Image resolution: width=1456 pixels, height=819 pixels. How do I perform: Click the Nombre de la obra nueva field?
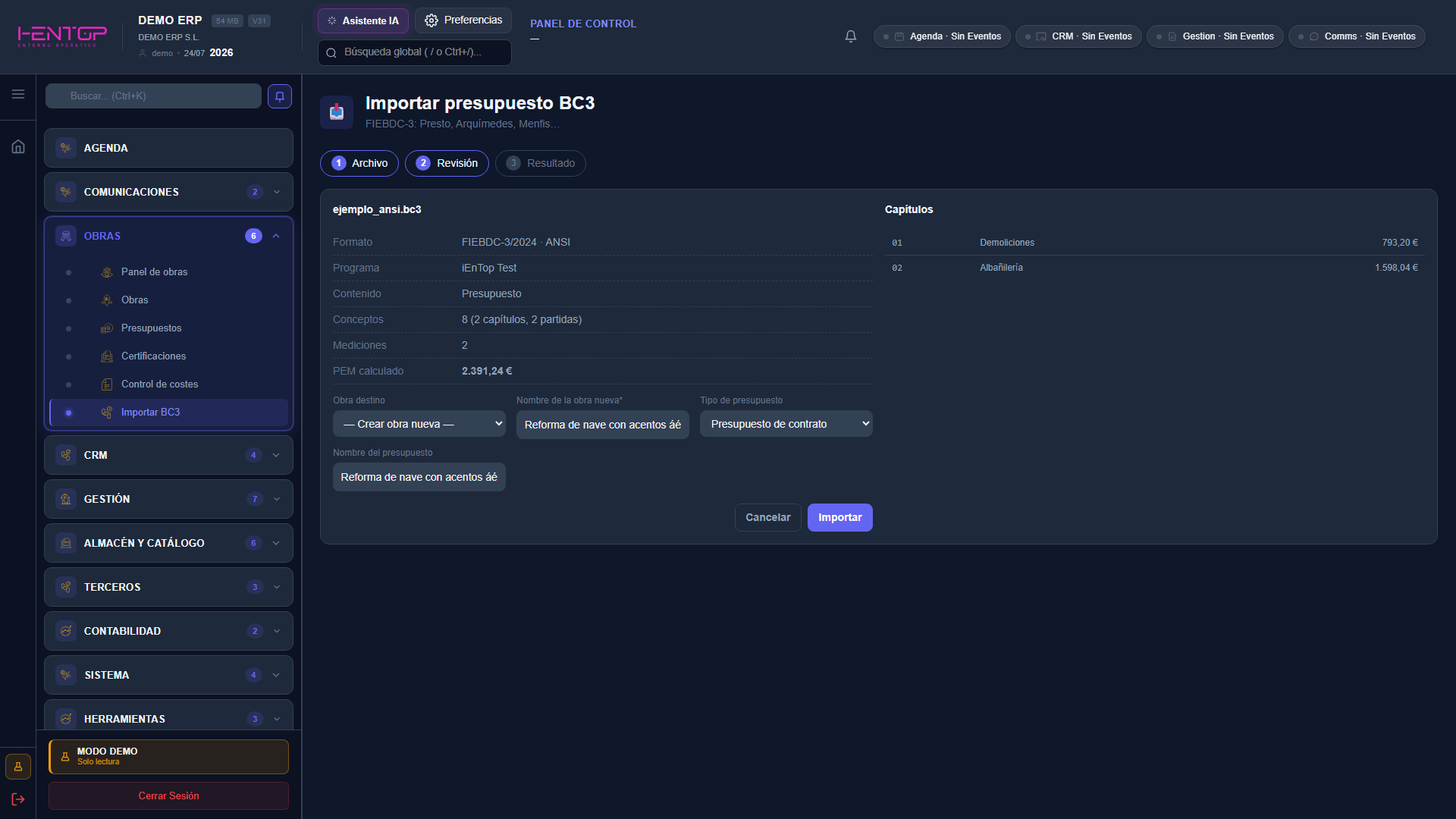click(x=603, y=425)
